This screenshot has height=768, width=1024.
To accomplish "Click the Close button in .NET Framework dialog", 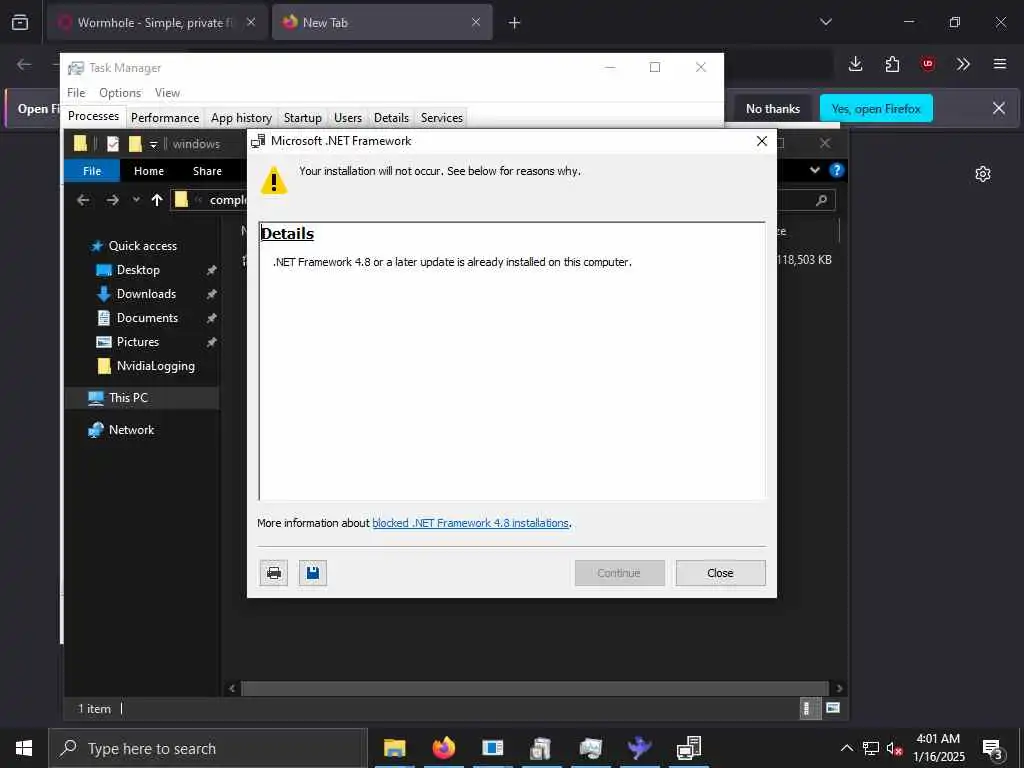I will (x=720, y=573).
